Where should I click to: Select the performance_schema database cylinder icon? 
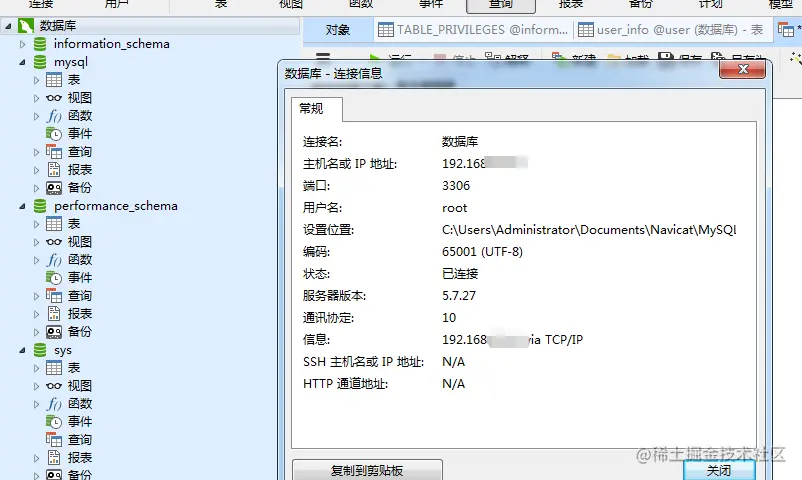[40, 206]
